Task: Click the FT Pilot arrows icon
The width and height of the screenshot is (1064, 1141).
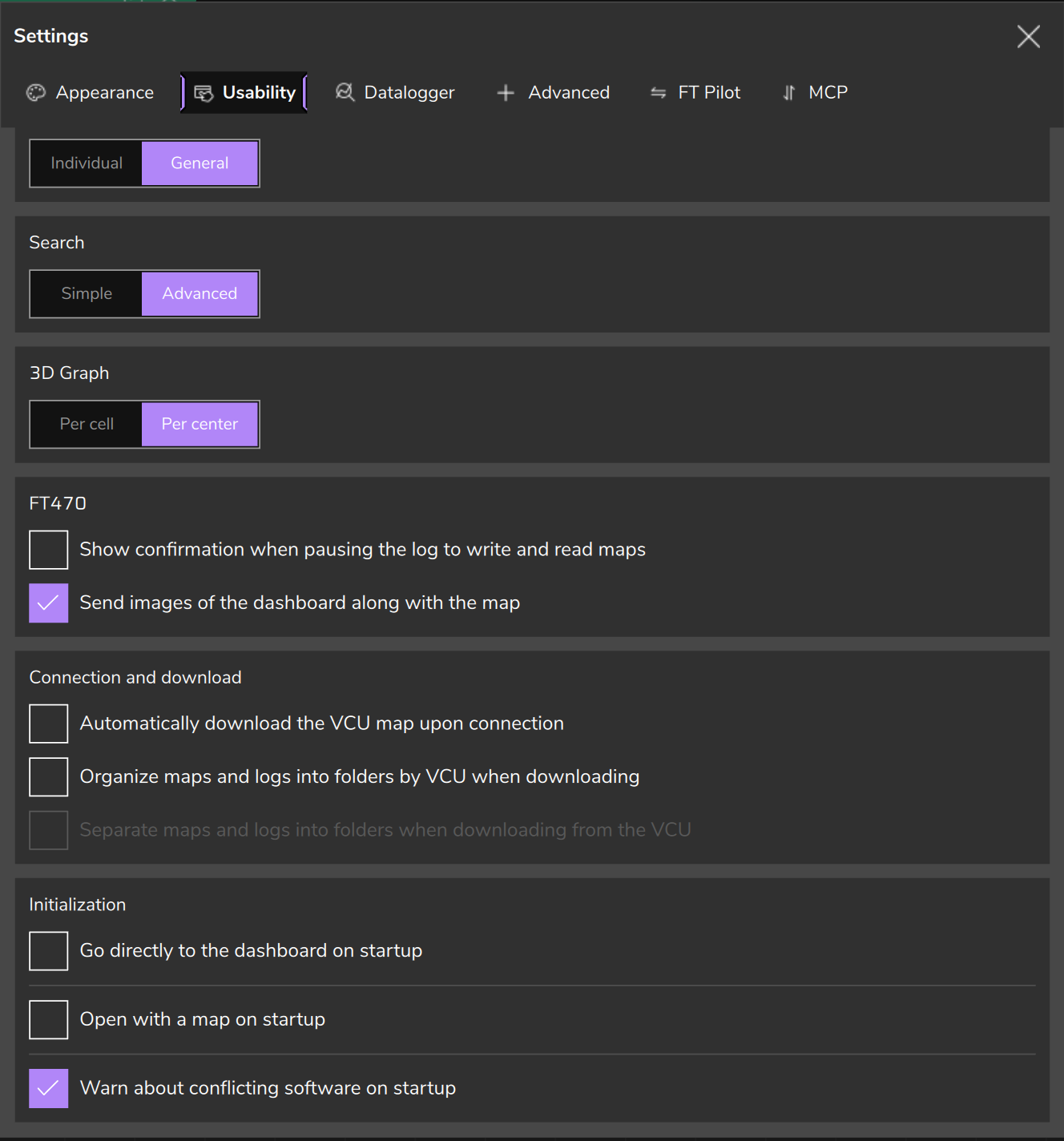Action: coord(658,93)
